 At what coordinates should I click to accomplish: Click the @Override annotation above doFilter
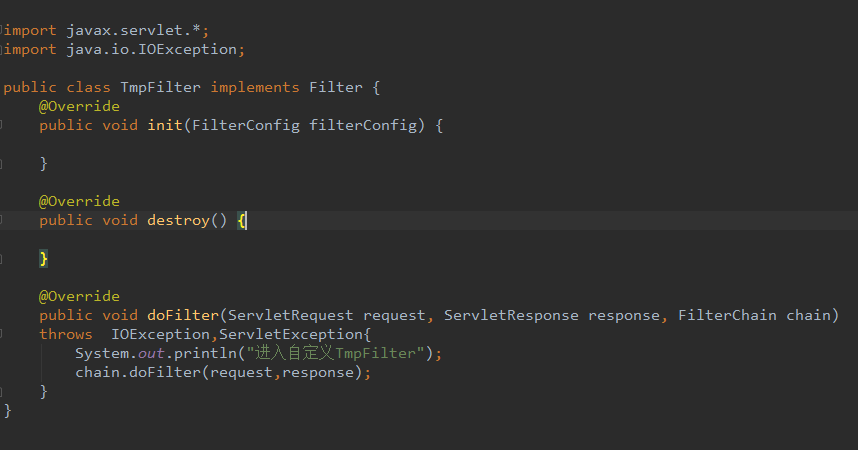pyautogui.click(x=79, y=296)
